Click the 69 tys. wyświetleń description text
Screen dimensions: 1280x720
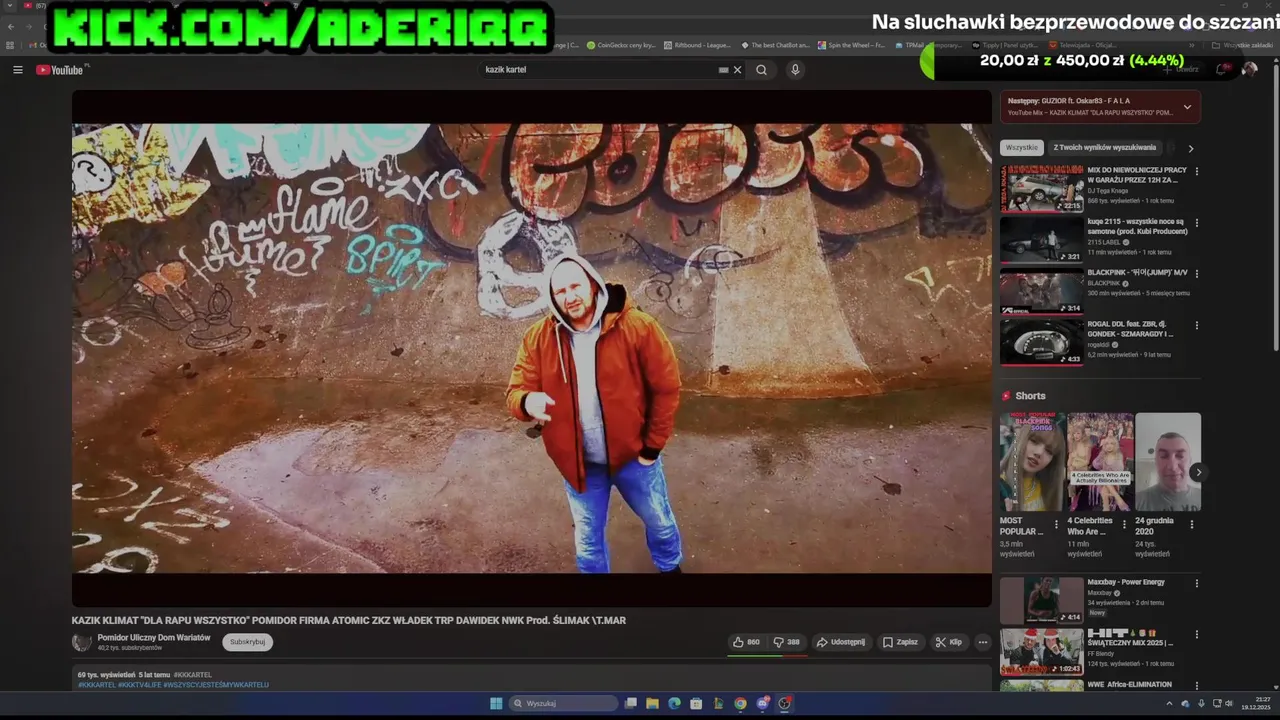pyautogui.click(x=108, y=675)
